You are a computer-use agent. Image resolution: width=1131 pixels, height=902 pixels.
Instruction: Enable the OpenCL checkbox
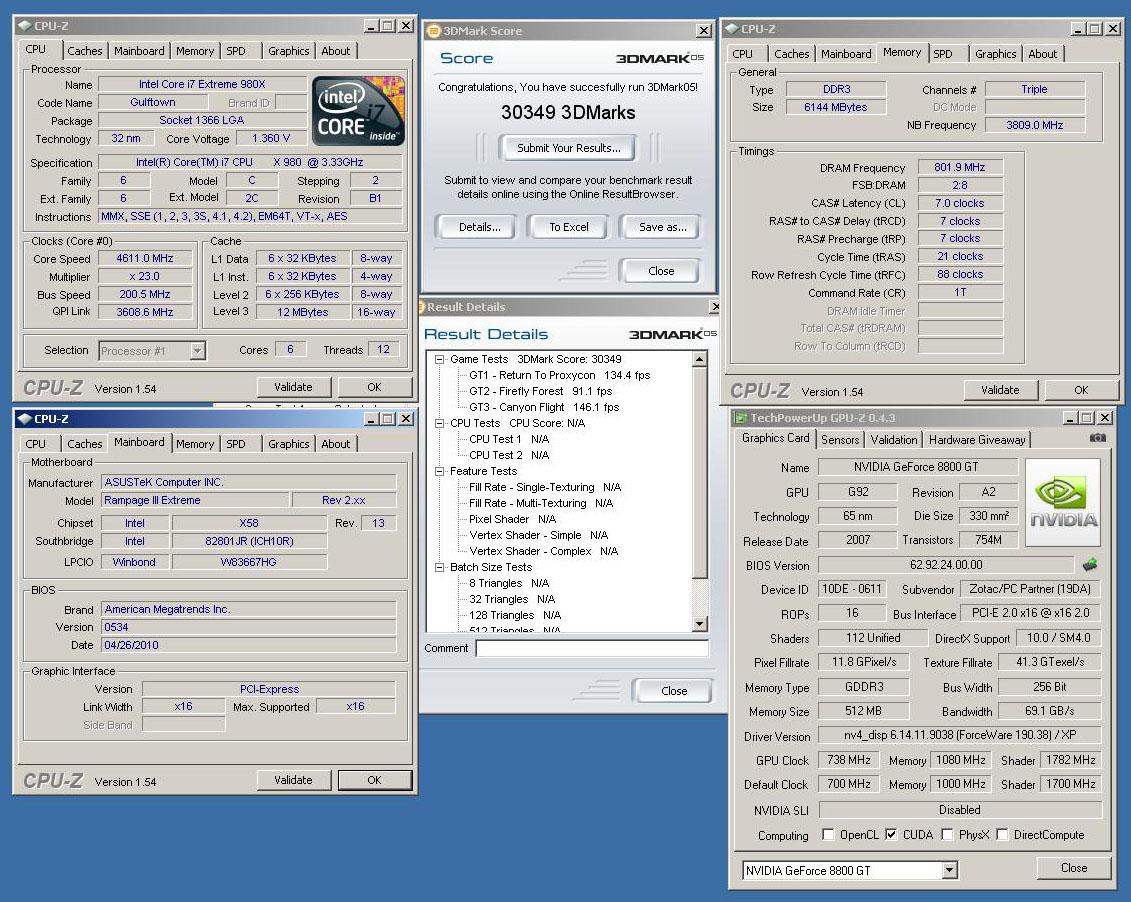(x=827, y=834)
